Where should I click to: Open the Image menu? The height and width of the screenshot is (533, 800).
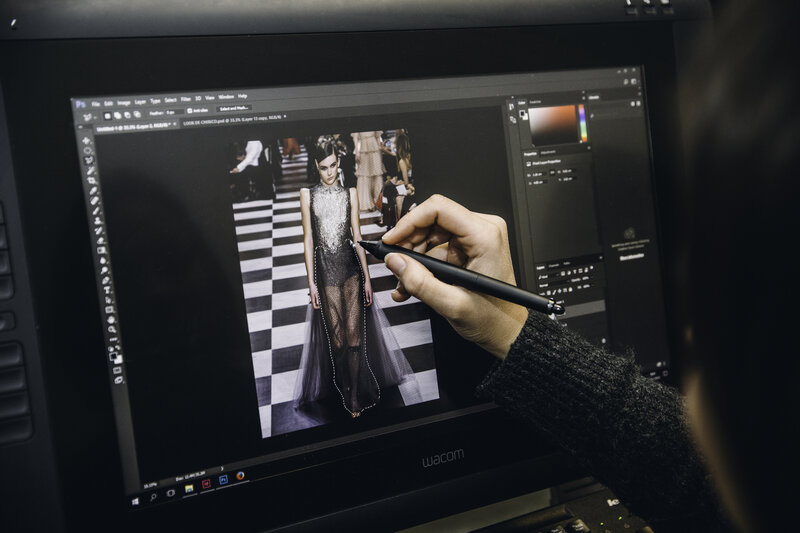(x=124, y=103)
